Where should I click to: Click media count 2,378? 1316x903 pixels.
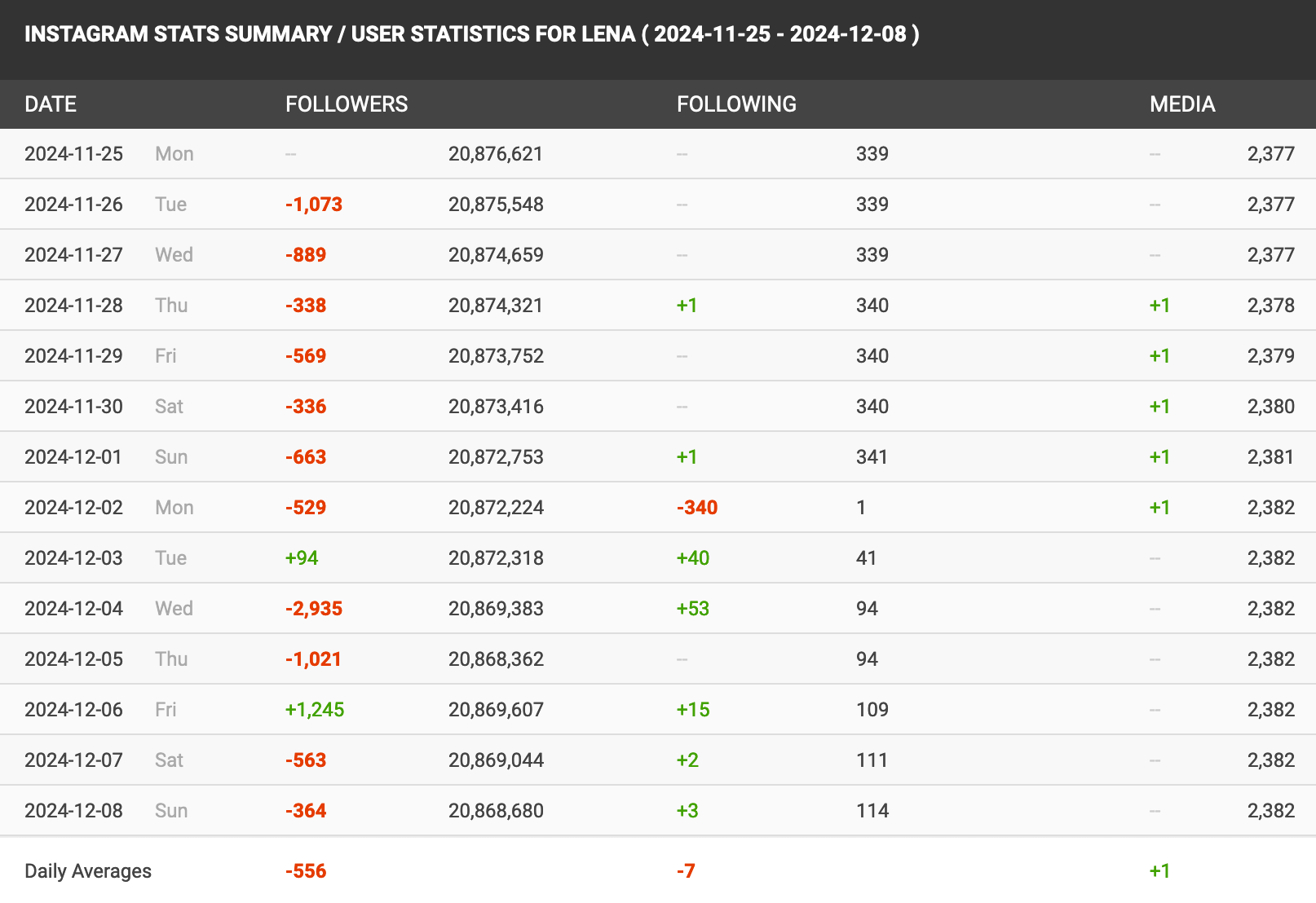(x=1271, y=306)
